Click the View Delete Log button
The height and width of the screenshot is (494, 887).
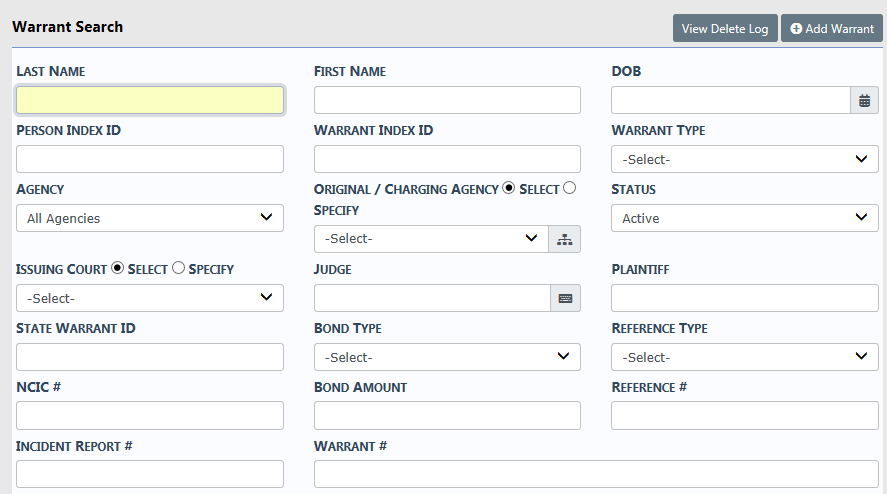point(725,29)
